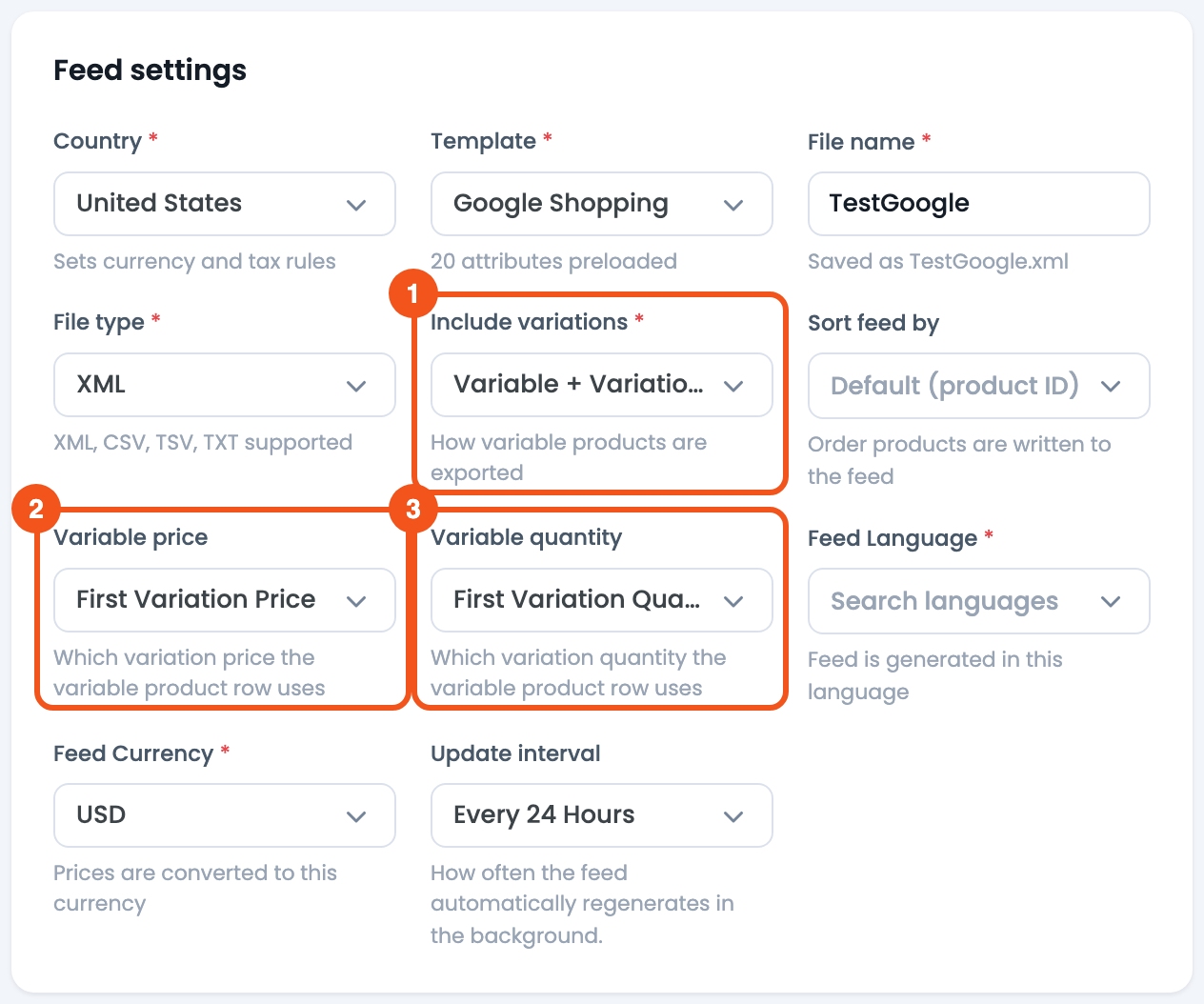
Task: Click the chevron in Include variations field
Action: coord(733,386)
